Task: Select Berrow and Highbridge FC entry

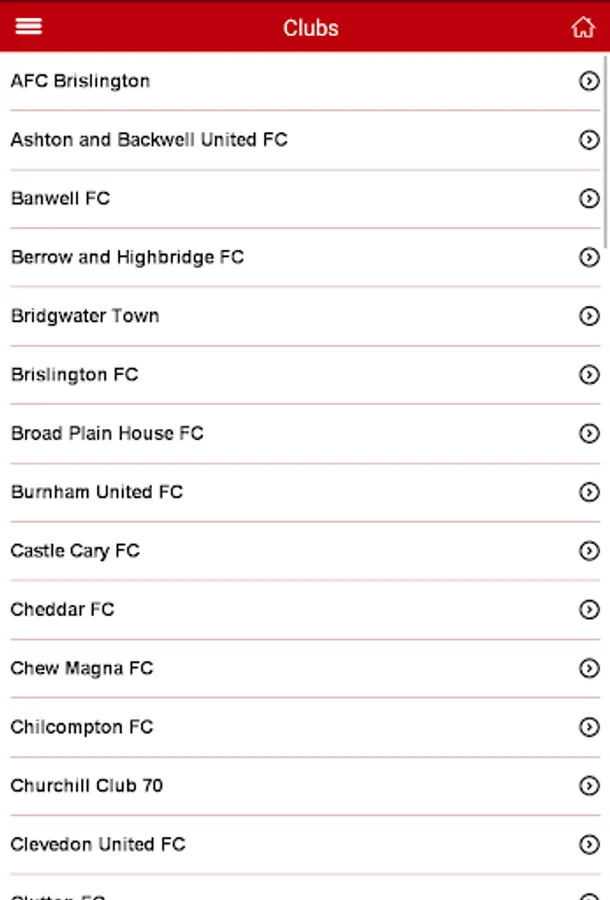Action: click(127, 257)
